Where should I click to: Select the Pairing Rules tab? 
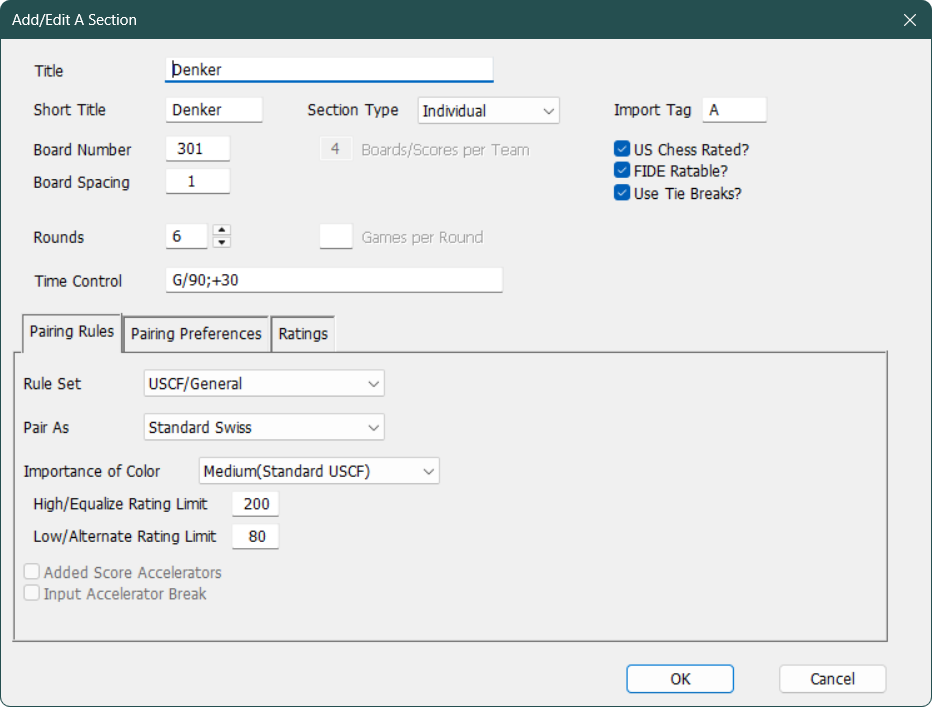point(71,332)
